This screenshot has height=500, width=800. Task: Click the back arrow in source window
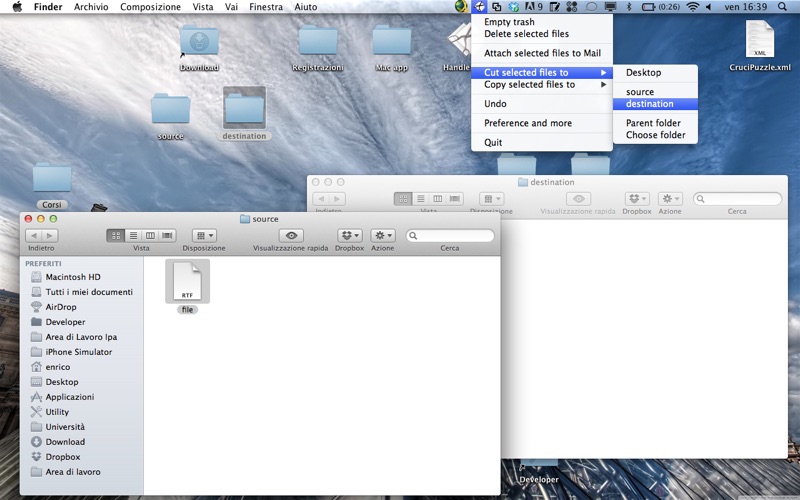click(x=34, y=235)
